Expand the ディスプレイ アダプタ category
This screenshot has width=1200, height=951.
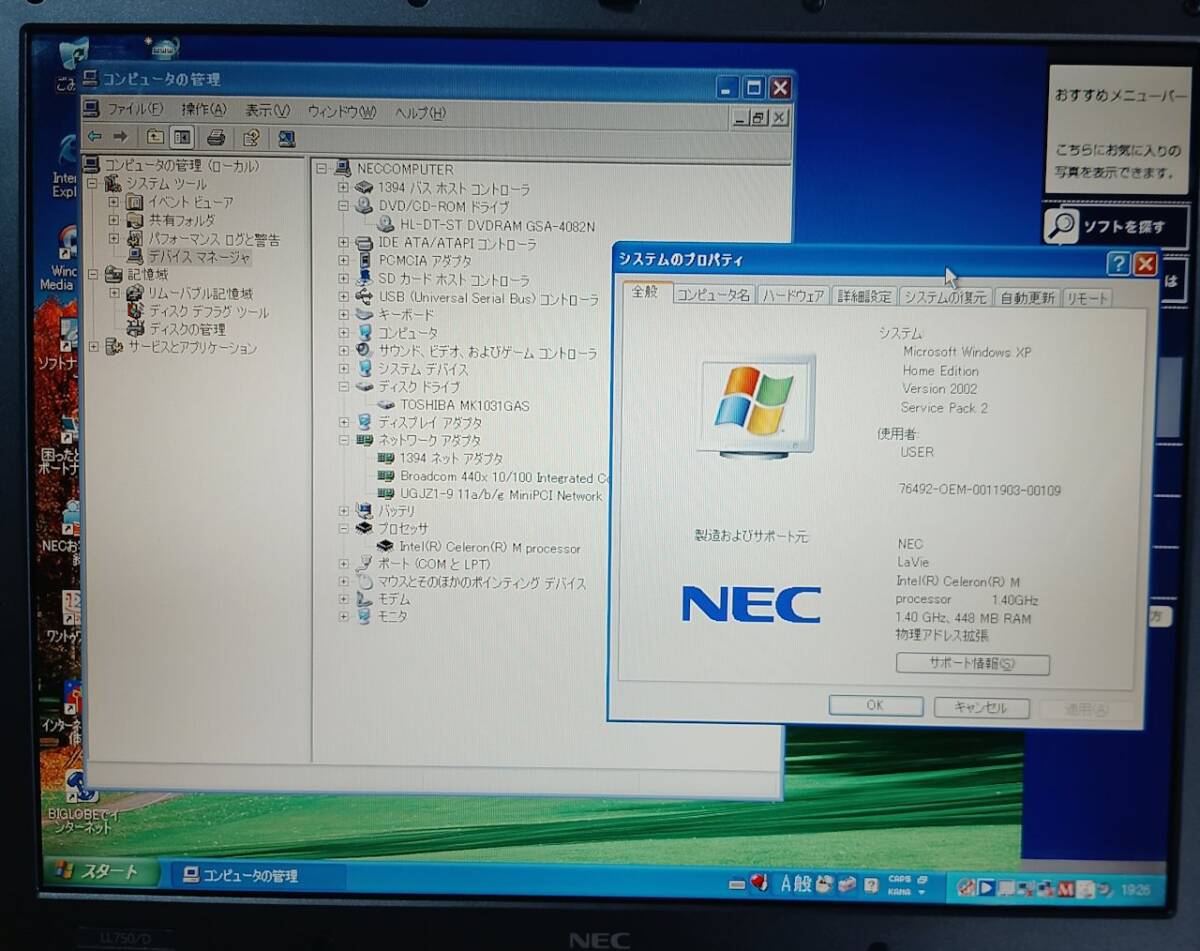tap(343, 422)
